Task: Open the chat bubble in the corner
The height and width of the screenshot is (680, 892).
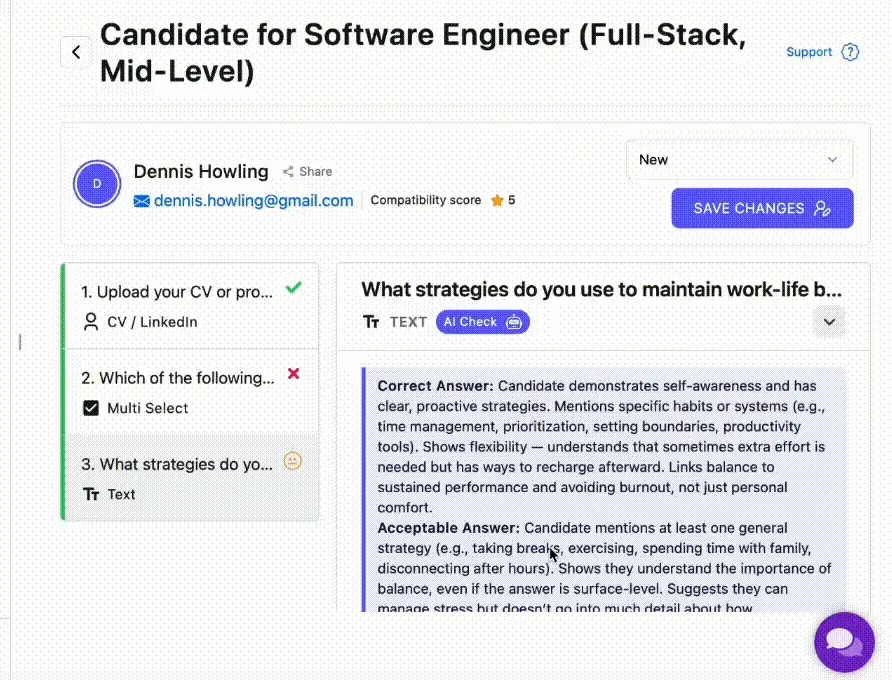Action: coord(844,641)
